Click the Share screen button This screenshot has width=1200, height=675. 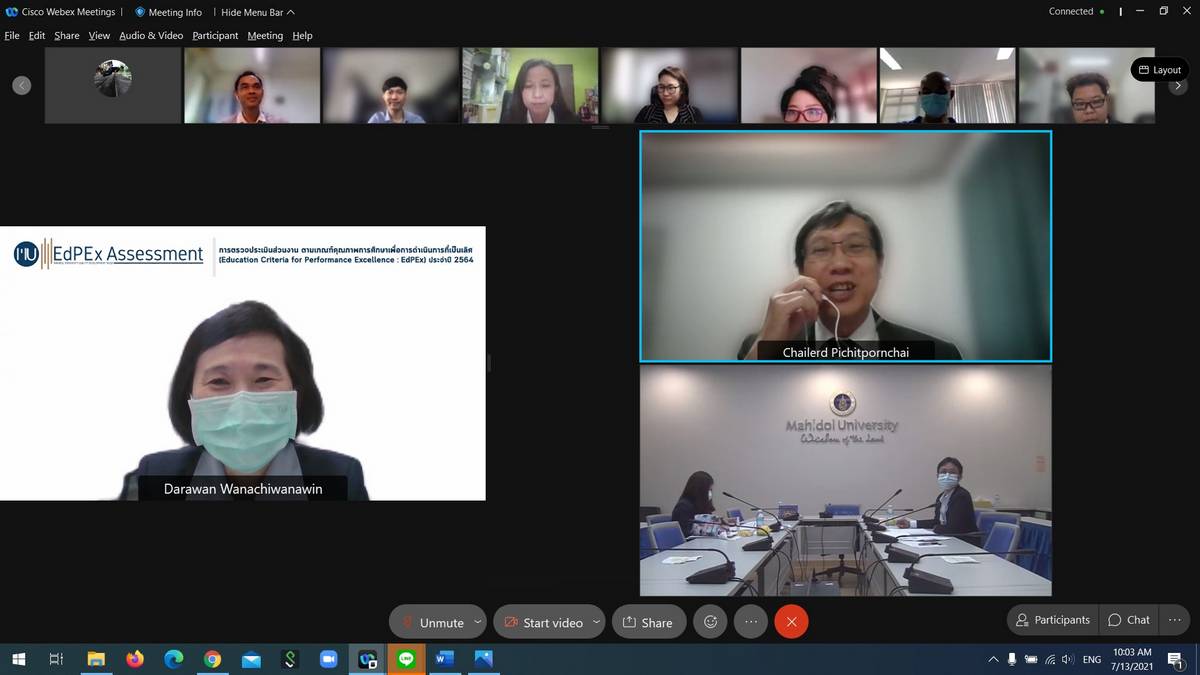tap(648, 622)
